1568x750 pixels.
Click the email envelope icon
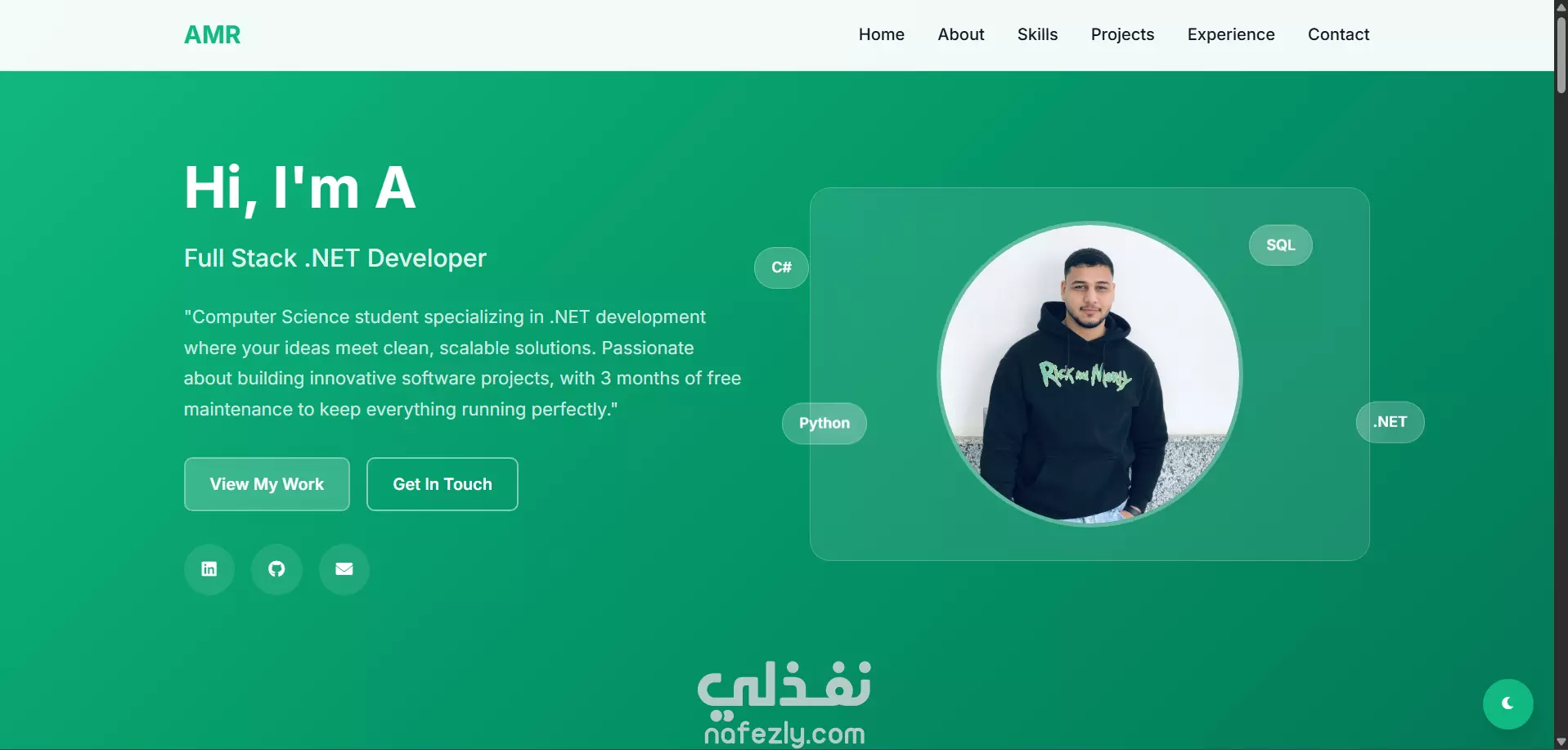coord(344,569)
